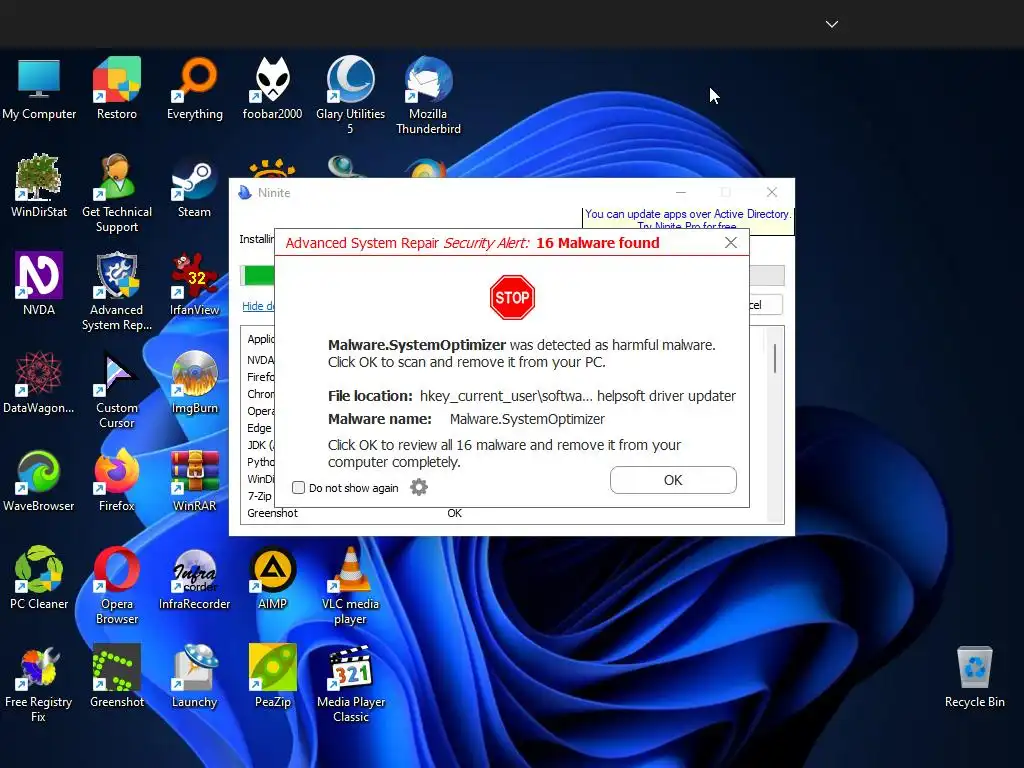Tick the Do not show again checkbox
1024x768 pixels.
298,488
